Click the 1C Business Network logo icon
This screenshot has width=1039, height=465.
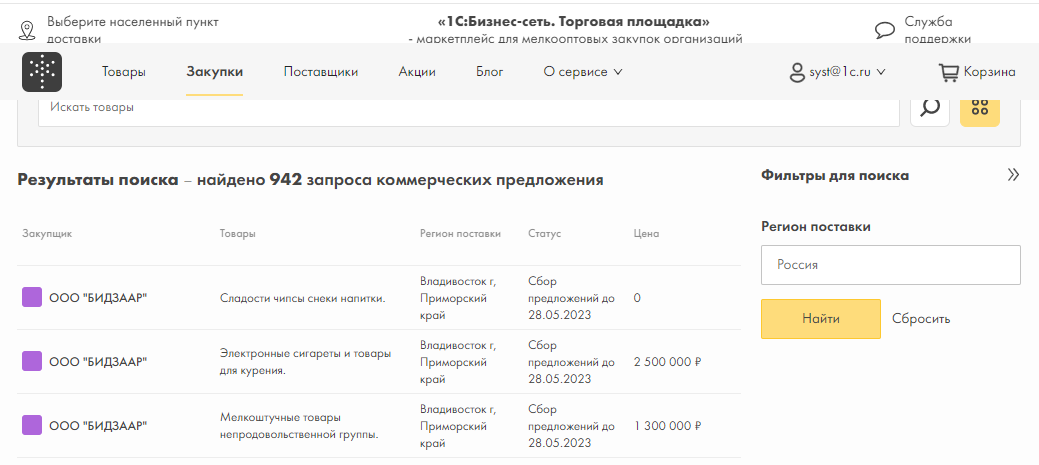[x=42, y=72]
